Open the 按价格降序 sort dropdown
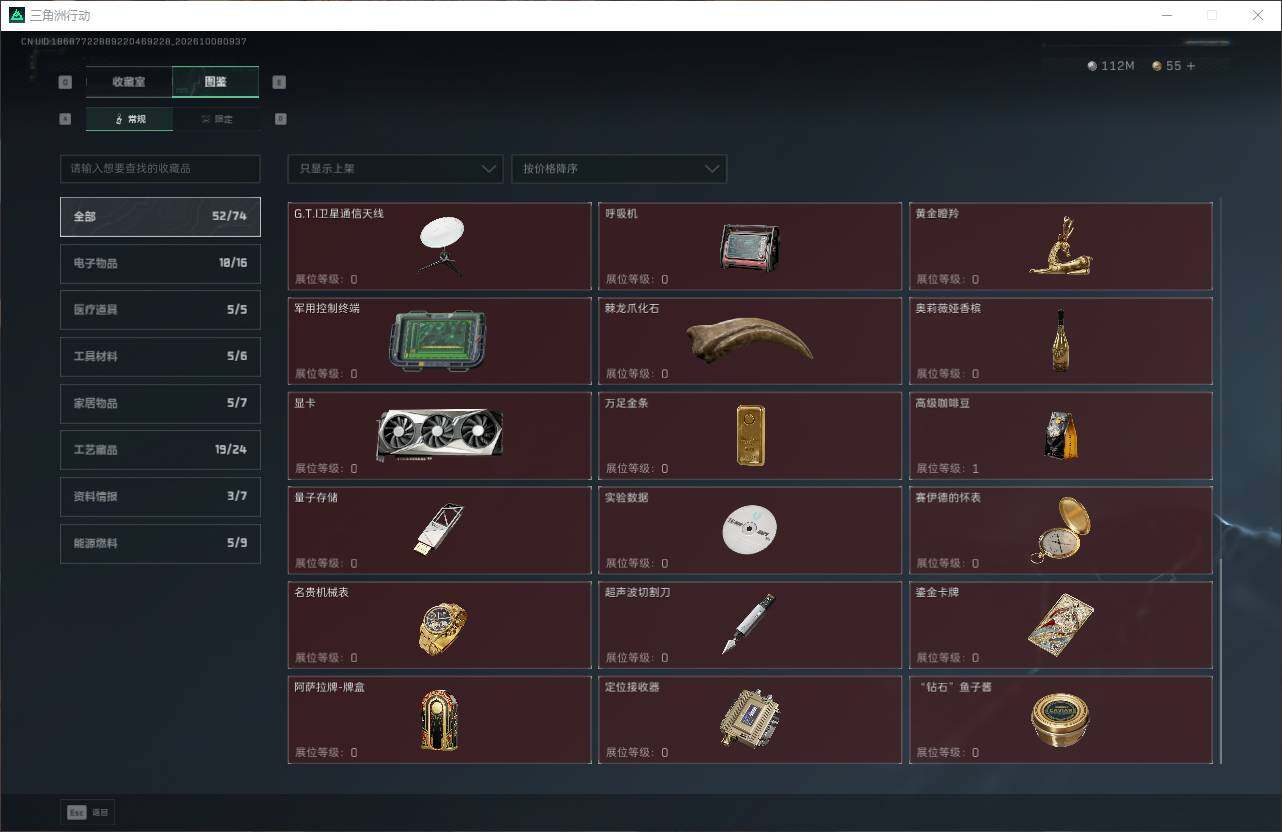The width and height of the screenshot is (1282, 832). pos(619,169)
